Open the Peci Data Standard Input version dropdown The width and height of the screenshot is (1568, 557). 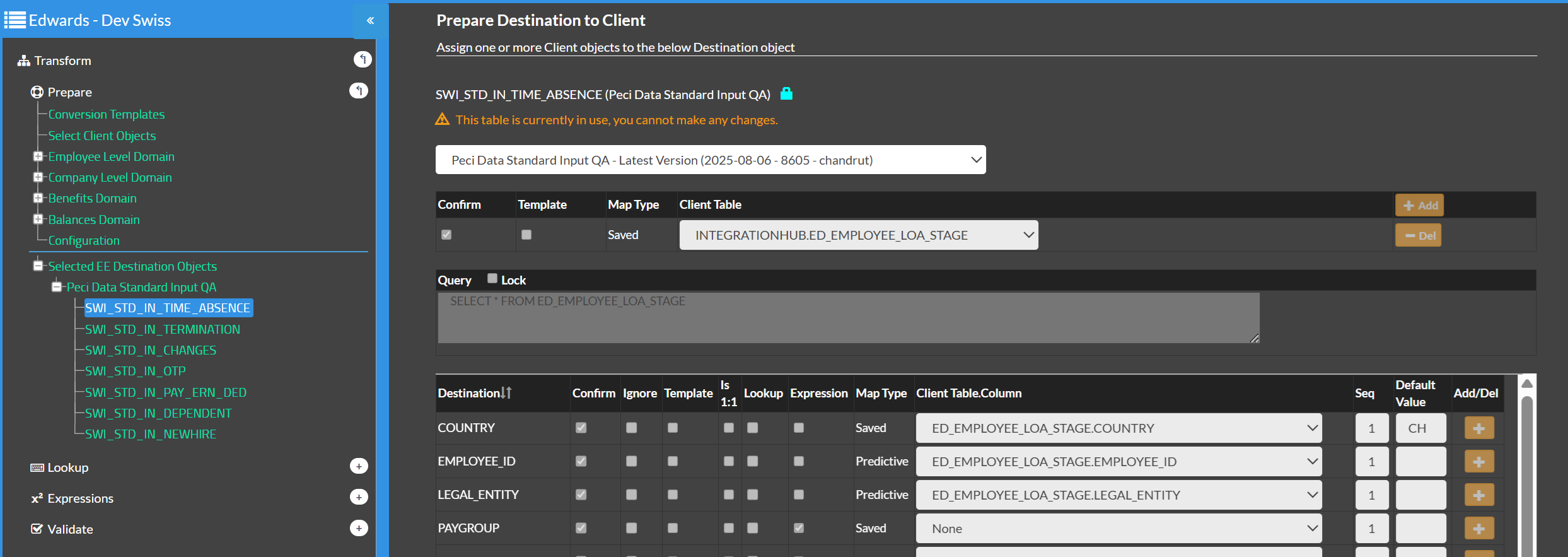710,160
